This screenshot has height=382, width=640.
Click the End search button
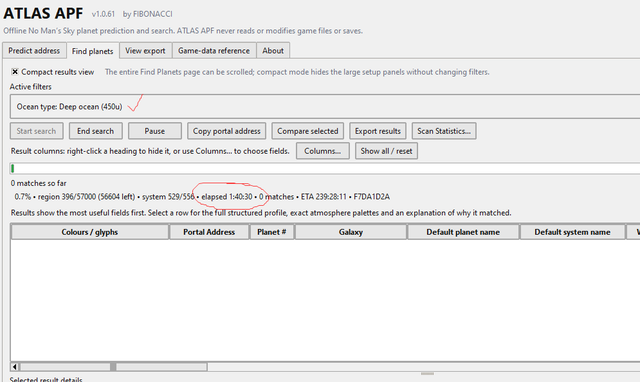click(x=96, y=131)
